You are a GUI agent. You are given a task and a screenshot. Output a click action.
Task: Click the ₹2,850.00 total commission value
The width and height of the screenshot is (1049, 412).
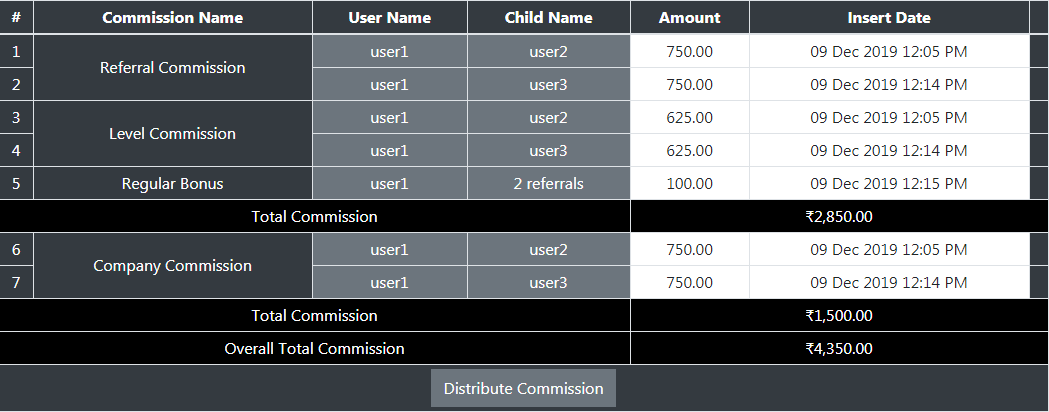tap(839, 216)
